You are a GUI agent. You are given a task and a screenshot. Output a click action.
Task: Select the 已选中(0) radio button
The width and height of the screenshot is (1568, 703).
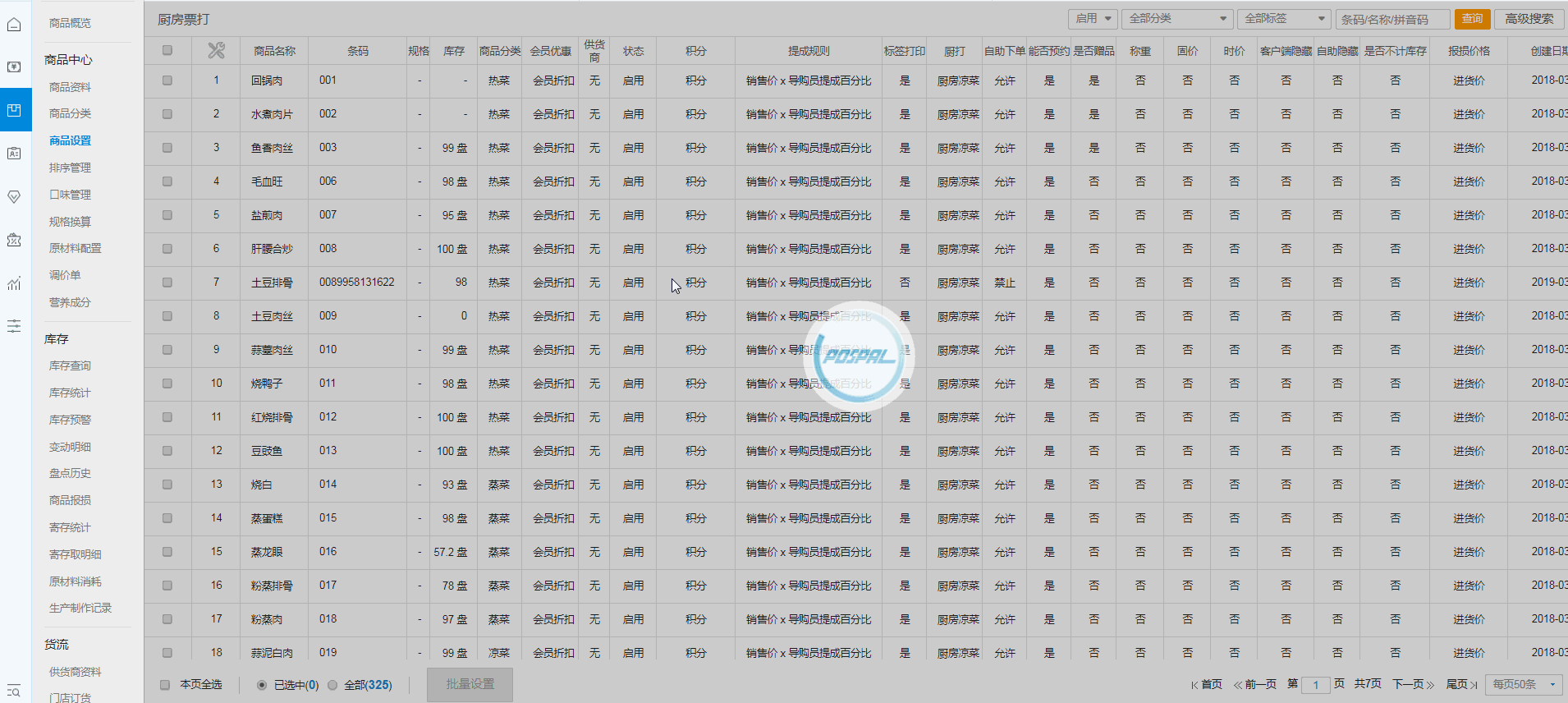262,685
